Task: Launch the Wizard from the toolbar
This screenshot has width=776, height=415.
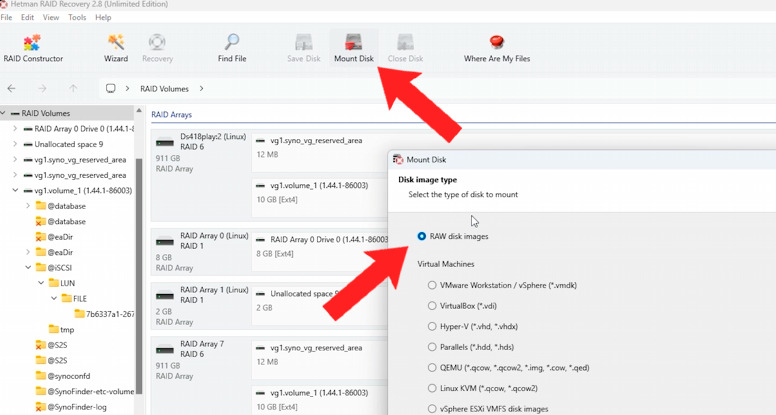Action: 116,48
